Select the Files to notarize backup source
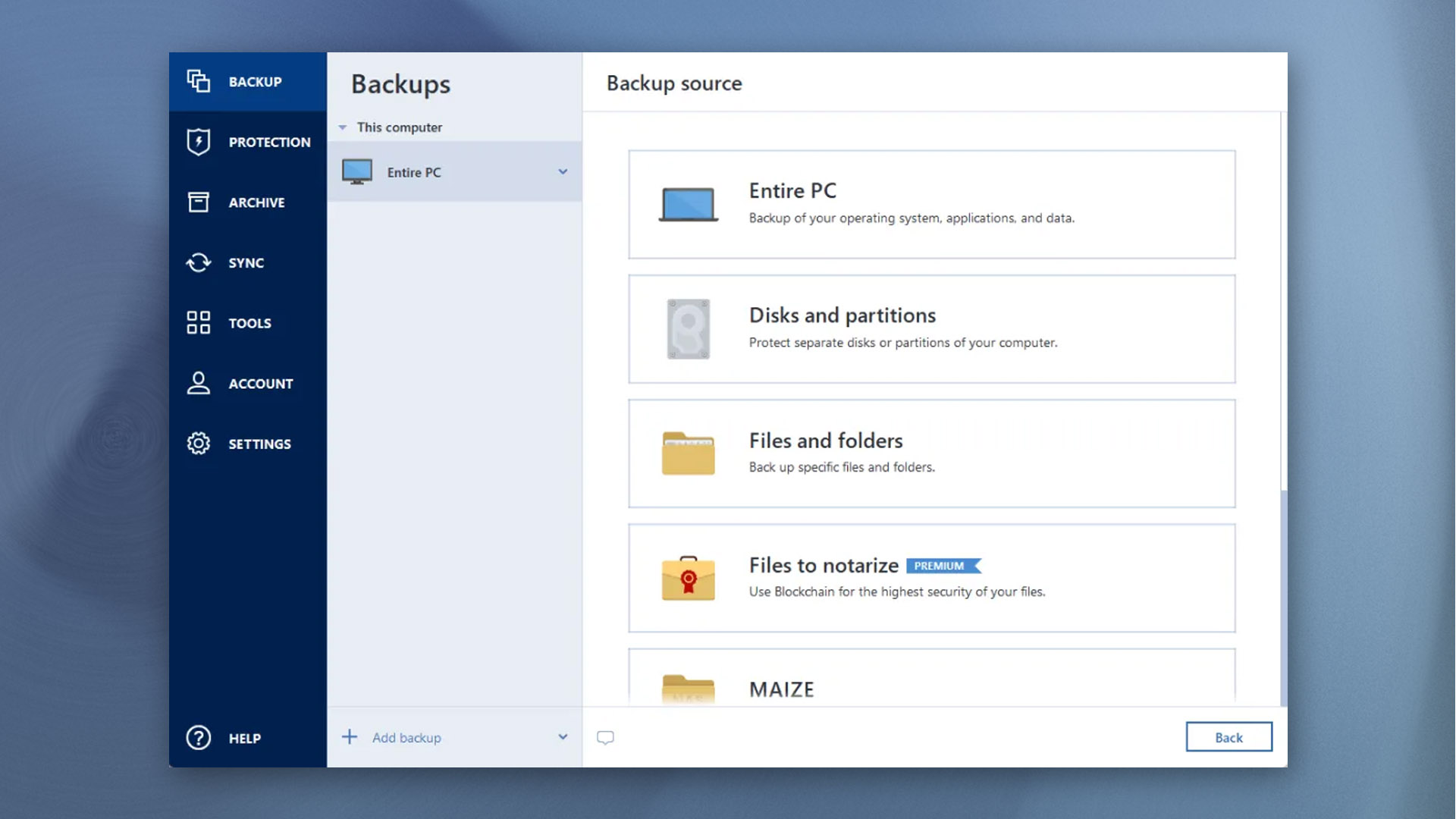Screen dimensions: 1456x819 [x=931, y=577]
